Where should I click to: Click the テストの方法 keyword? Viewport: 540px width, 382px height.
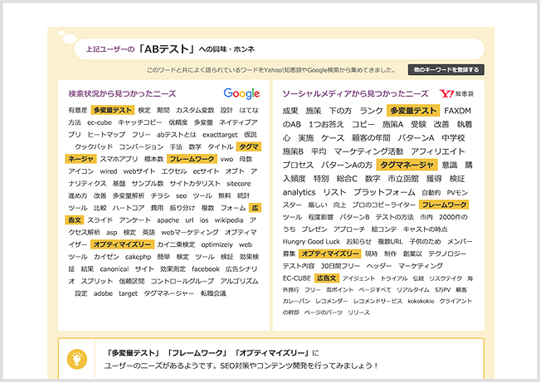[394, 217]
